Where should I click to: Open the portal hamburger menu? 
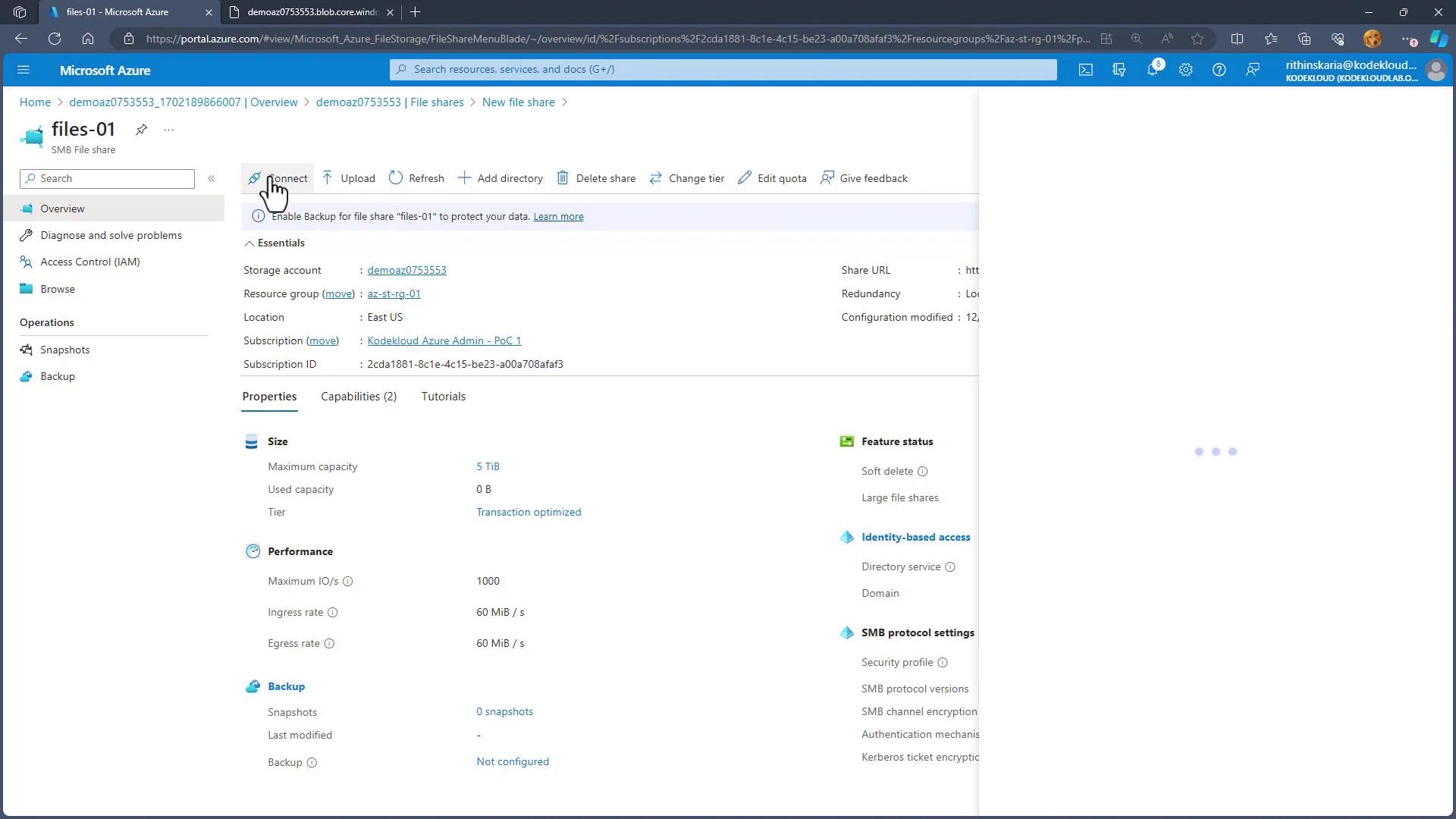pos(23,70)
